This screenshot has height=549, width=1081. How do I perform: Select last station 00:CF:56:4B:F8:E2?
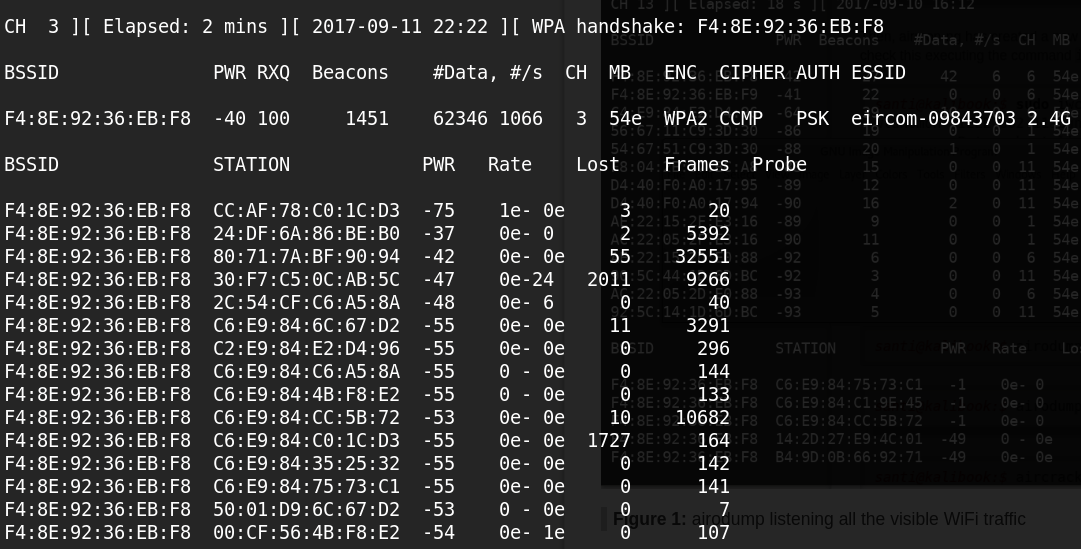(x=306, y=533)
